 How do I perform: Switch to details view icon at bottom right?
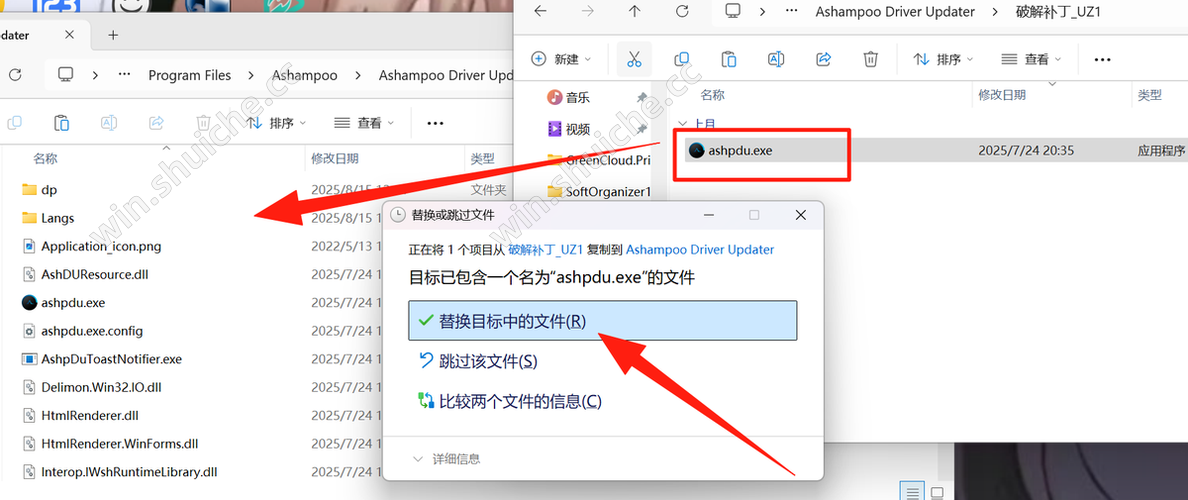point(913,492)
